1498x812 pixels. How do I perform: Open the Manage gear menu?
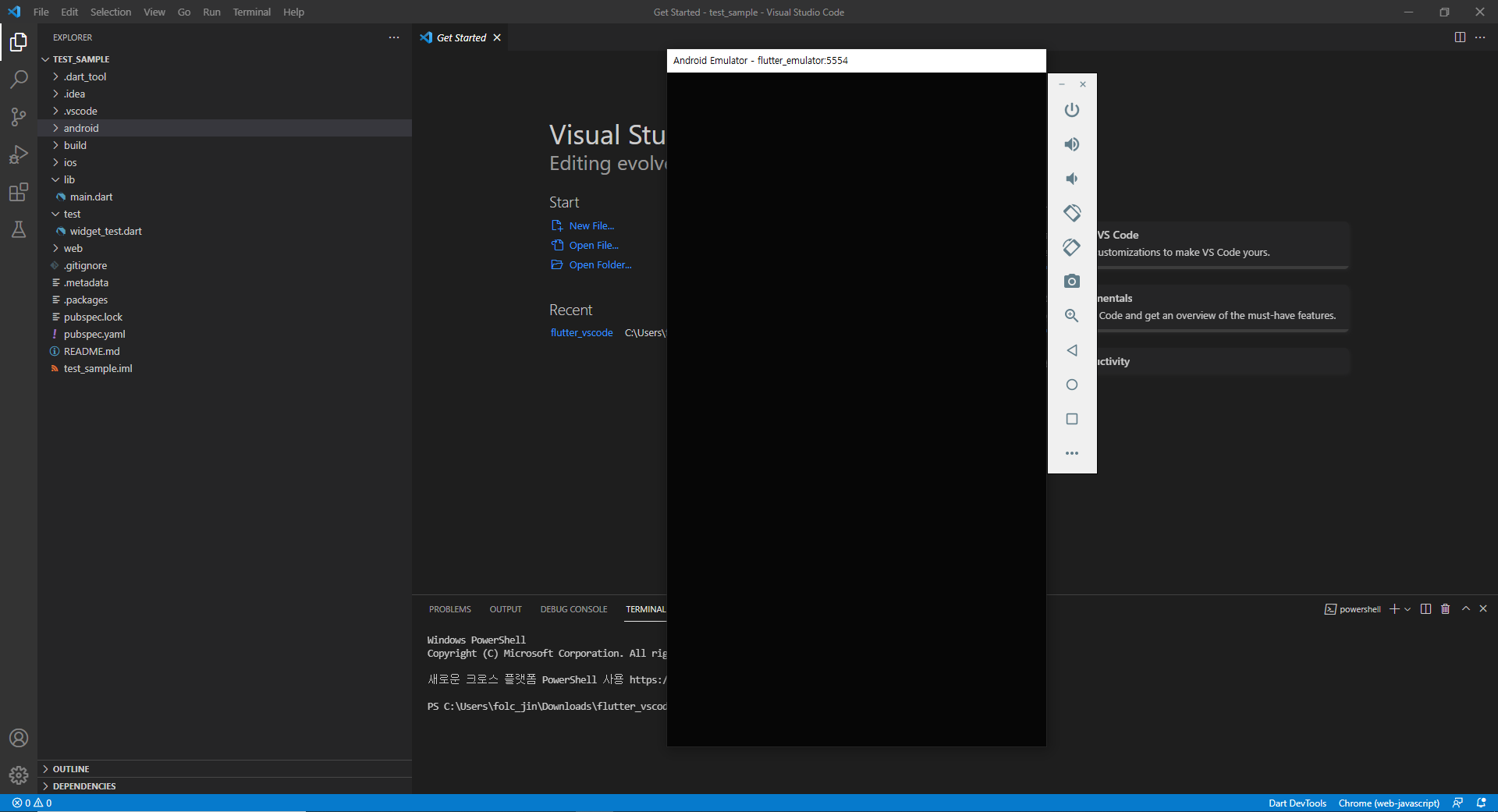pyautogui.click(x=19, y=775)
